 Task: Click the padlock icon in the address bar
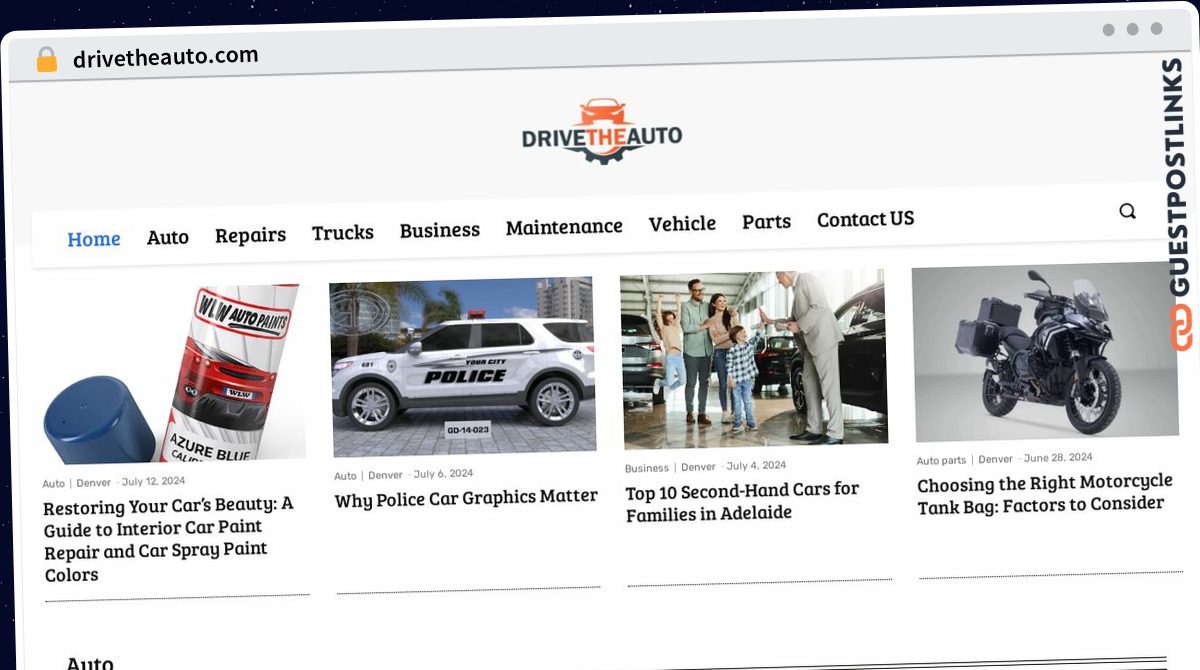(46, 59)
